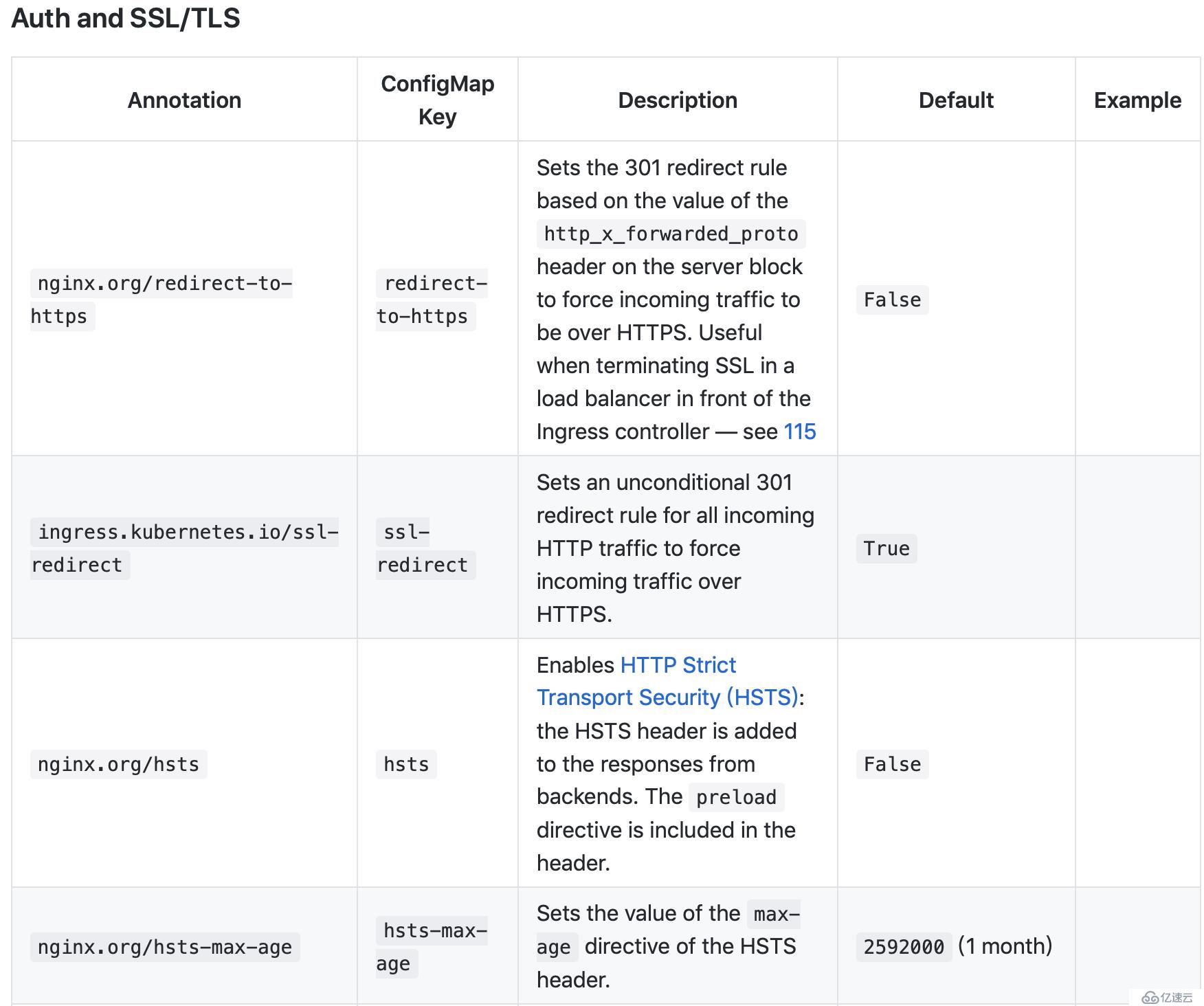The width and height of the screenshot is (1204, 1006).
Task: Click the ConfigMap Key column header
Action: point(437,100)
